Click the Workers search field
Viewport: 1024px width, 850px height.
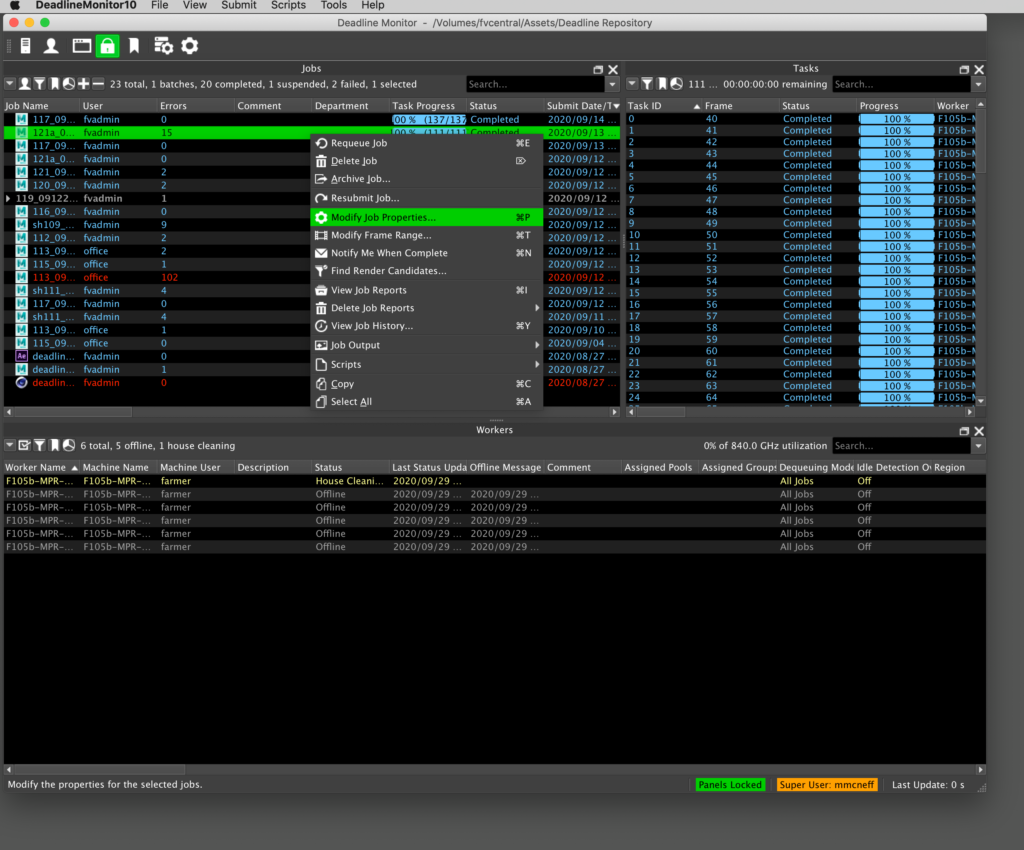pyautogui.click(x=902, y=446)
